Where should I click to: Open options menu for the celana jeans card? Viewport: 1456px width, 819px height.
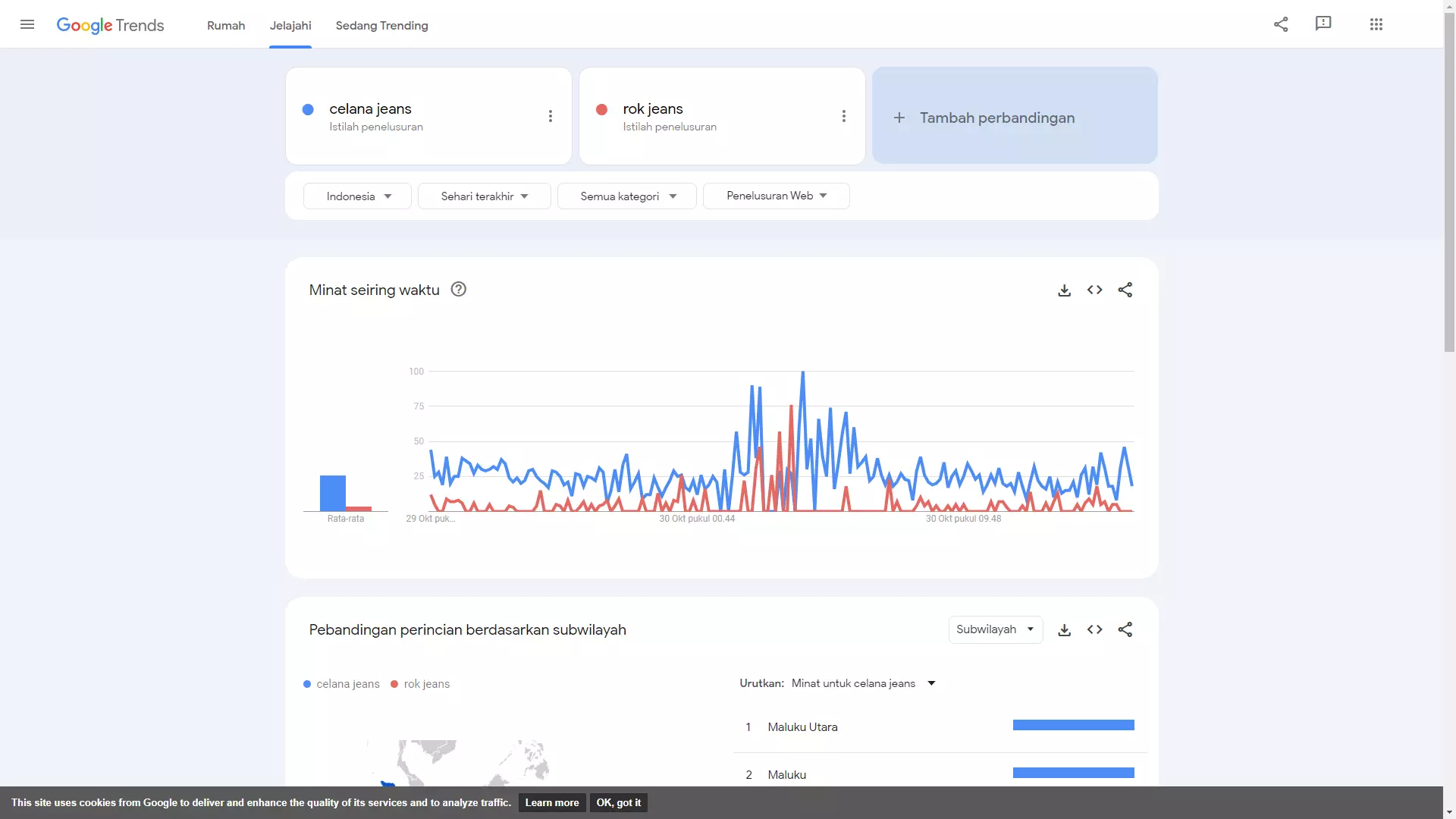coord(550,115)
